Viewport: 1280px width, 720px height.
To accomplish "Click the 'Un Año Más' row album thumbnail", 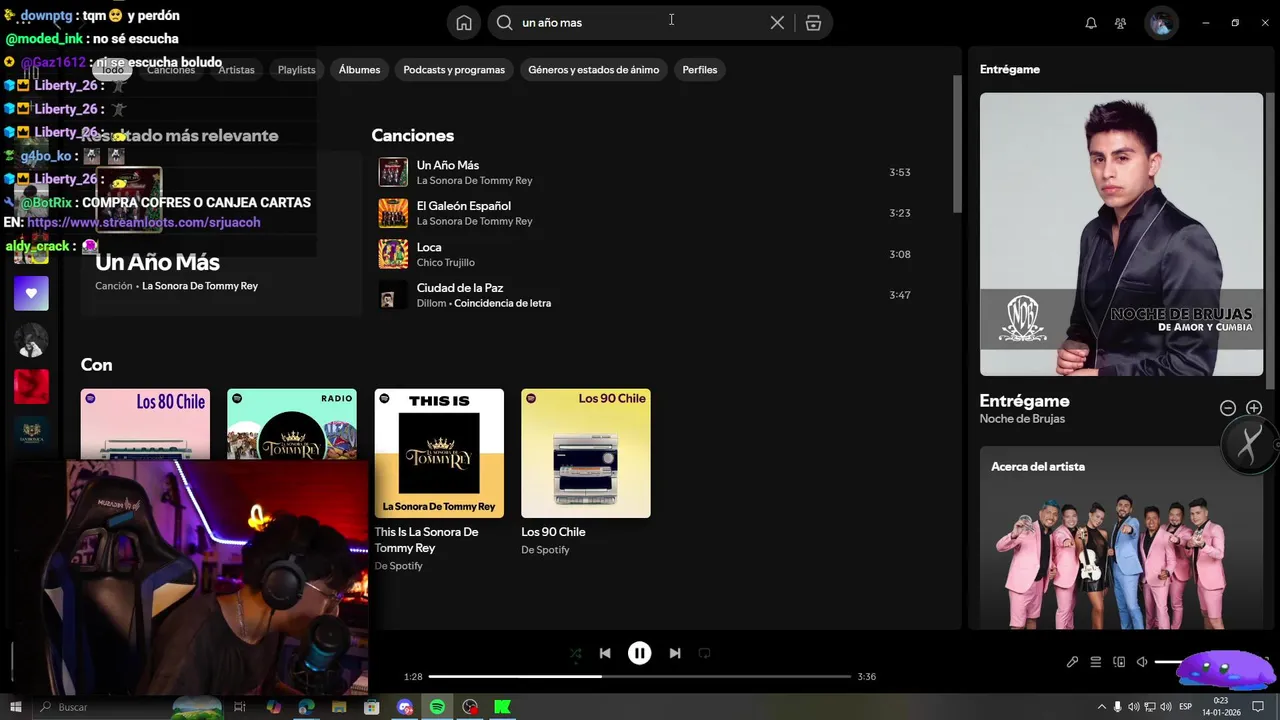I will coord(393,172).
